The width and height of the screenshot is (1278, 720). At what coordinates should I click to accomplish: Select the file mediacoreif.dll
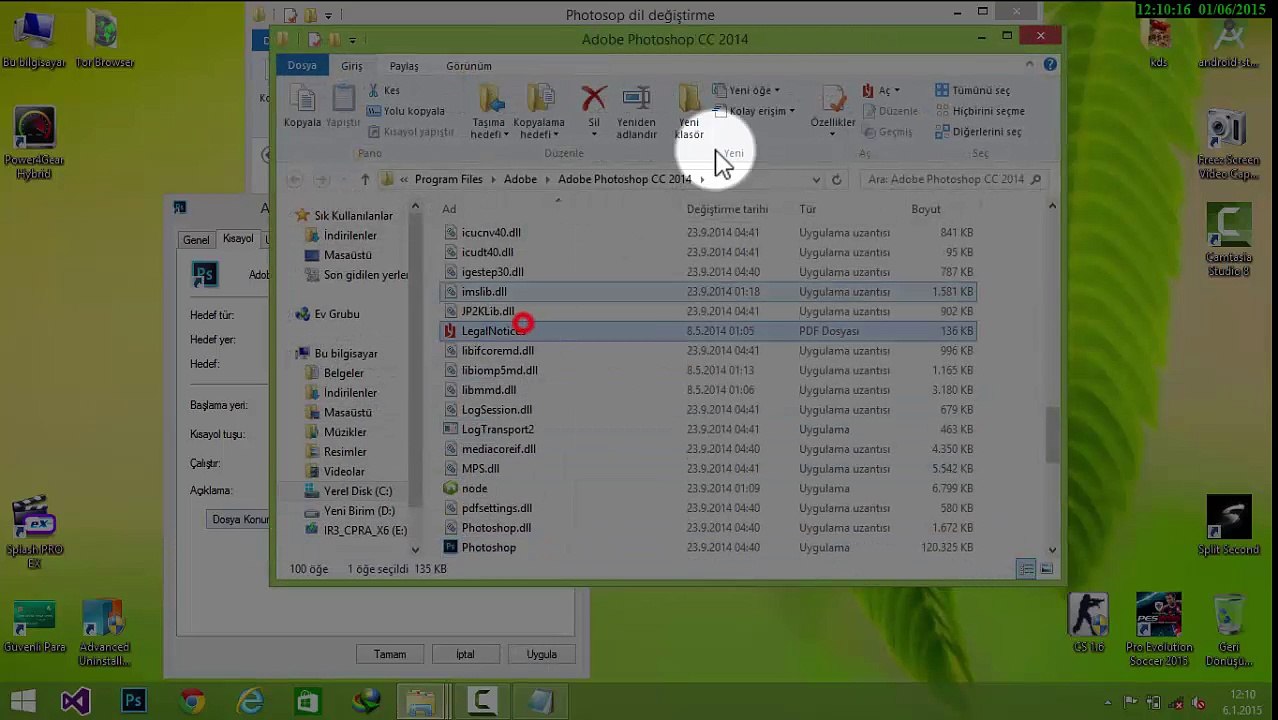498,449
